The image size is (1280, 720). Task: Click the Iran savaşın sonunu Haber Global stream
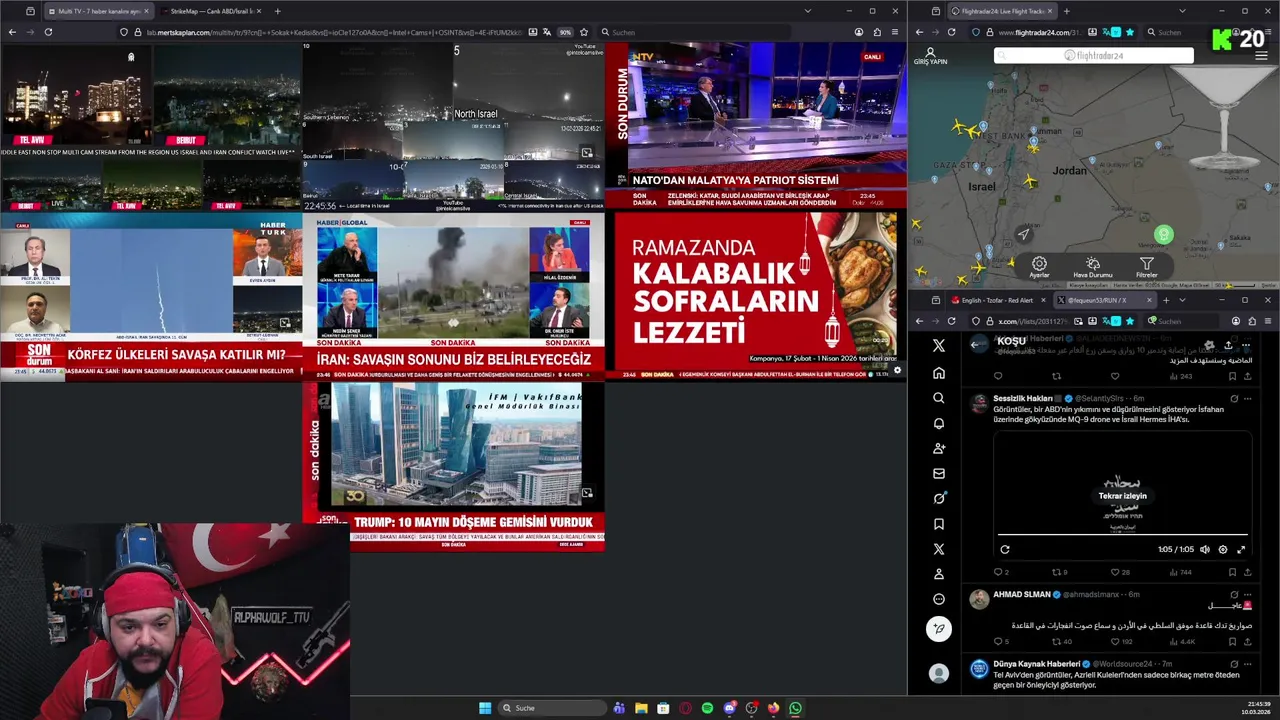click(453, 296)
